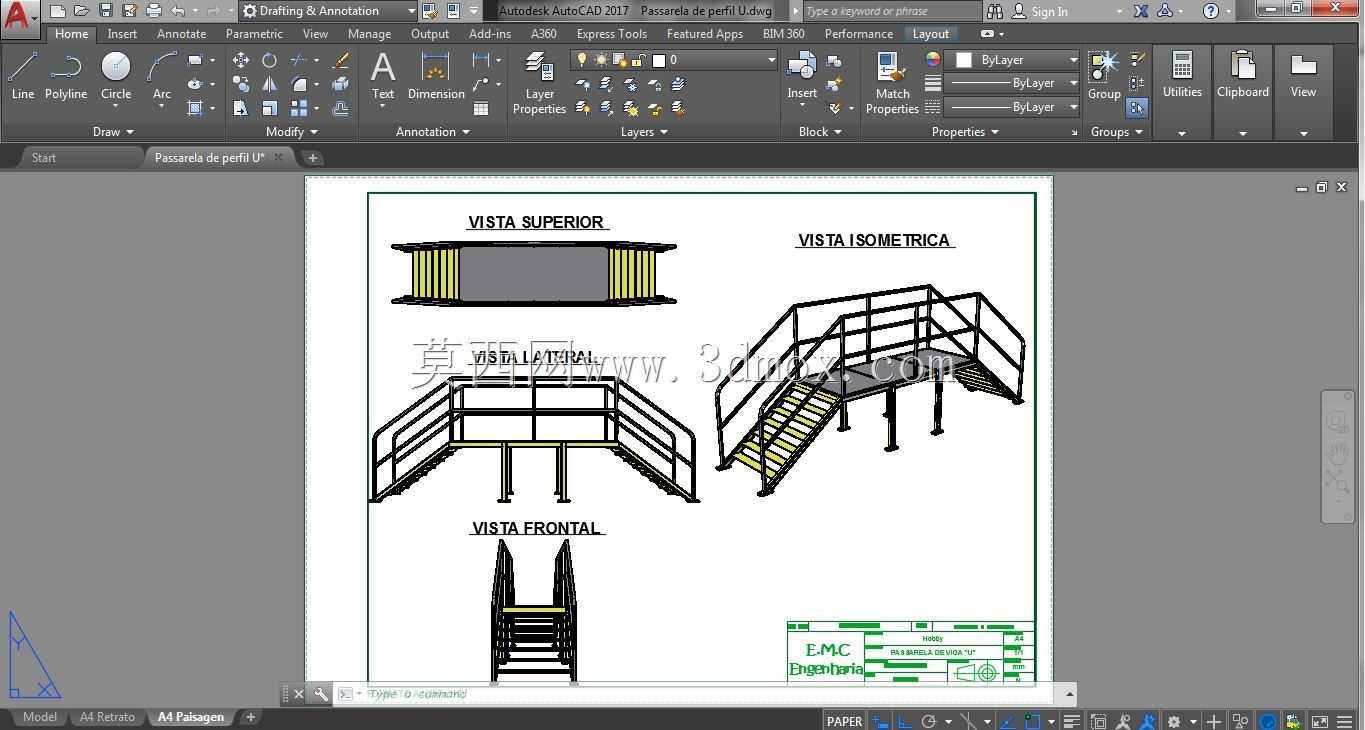Open the Insert ribbon tab

click(x=122, y=33)
